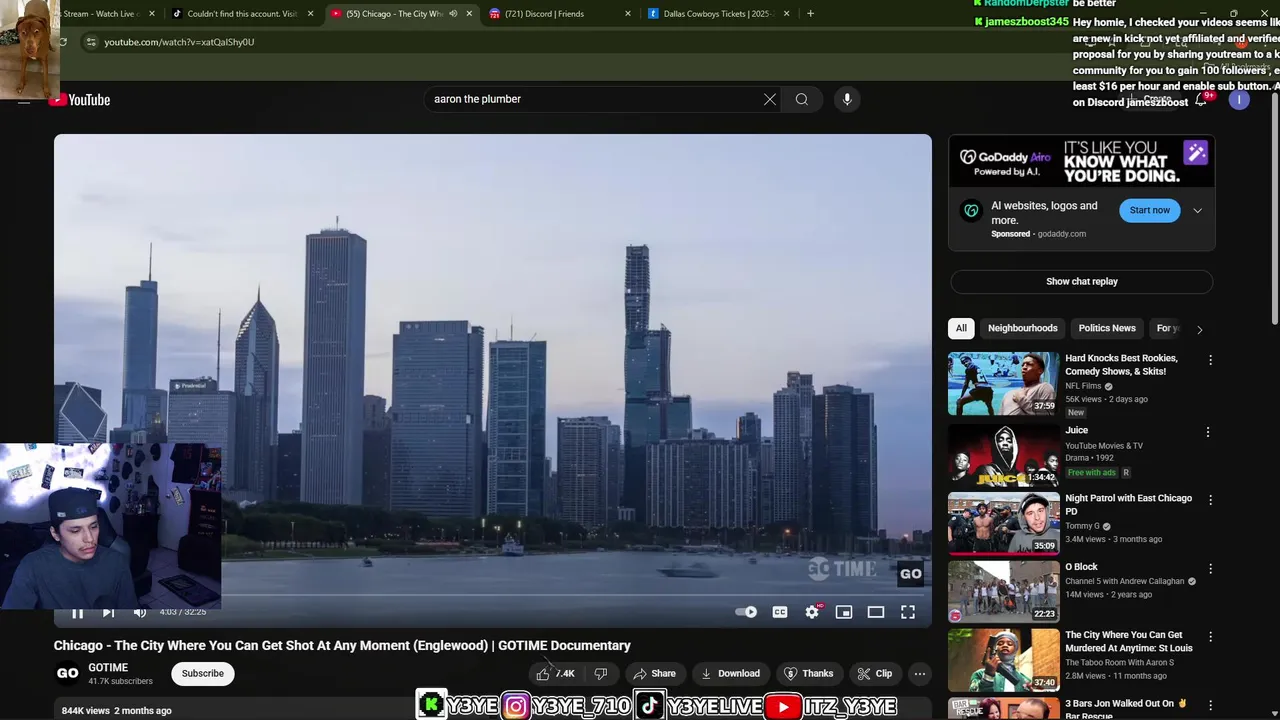
Task: Show more filter chips arrow
Action: tap(1199, 329)
